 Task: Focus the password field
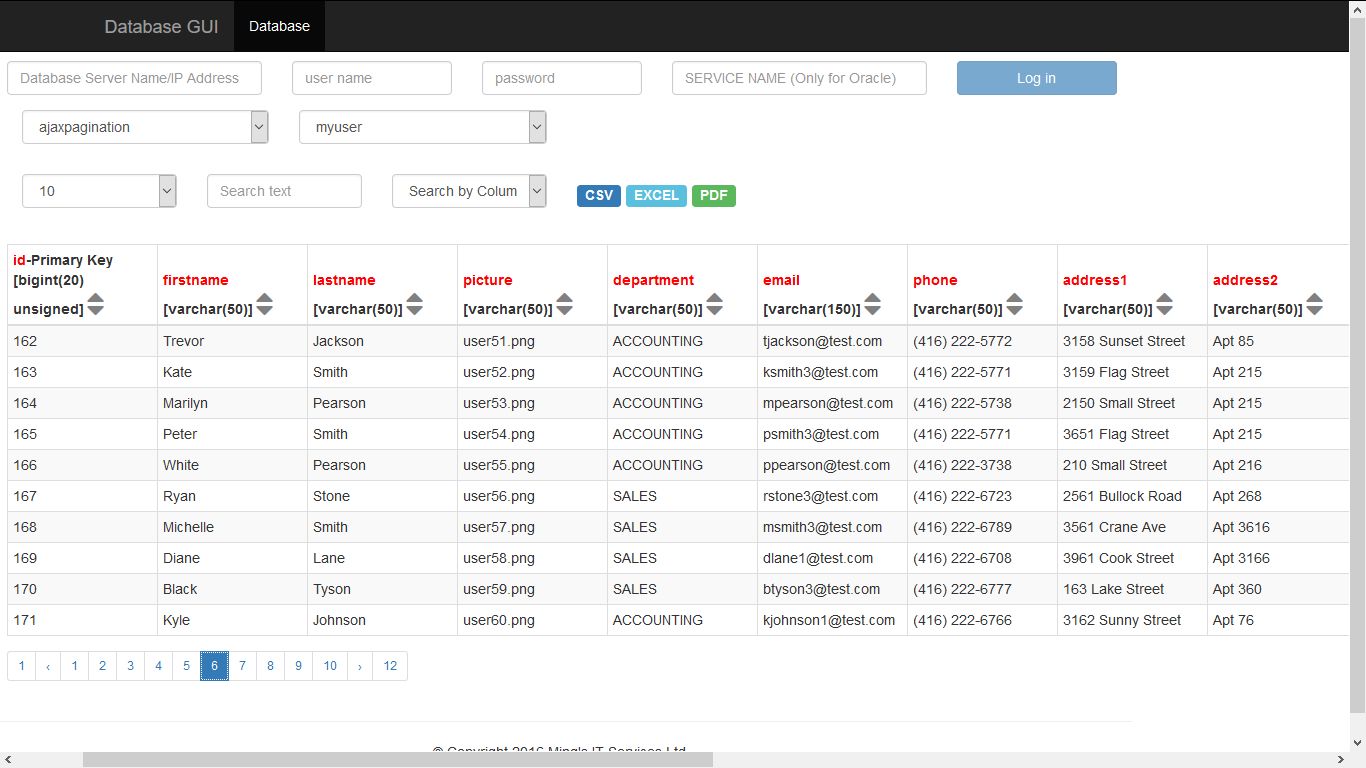[562, 78]
